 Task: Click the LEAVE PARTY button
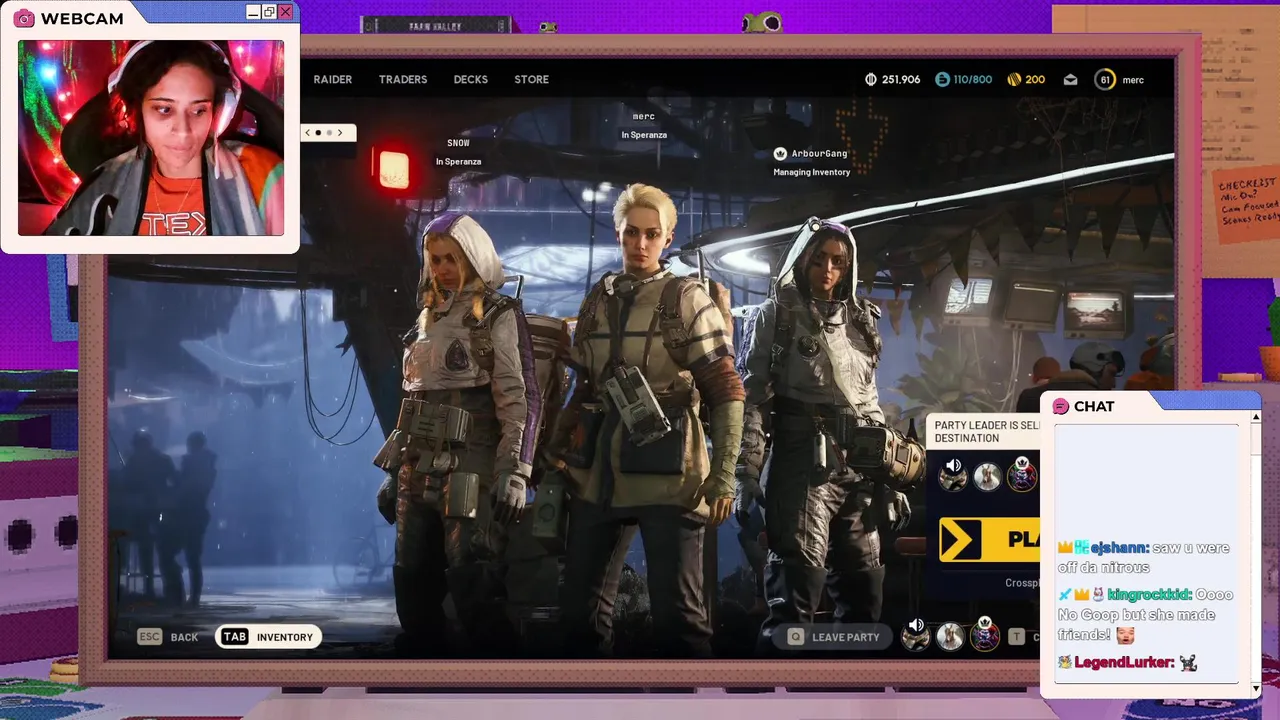834,637
